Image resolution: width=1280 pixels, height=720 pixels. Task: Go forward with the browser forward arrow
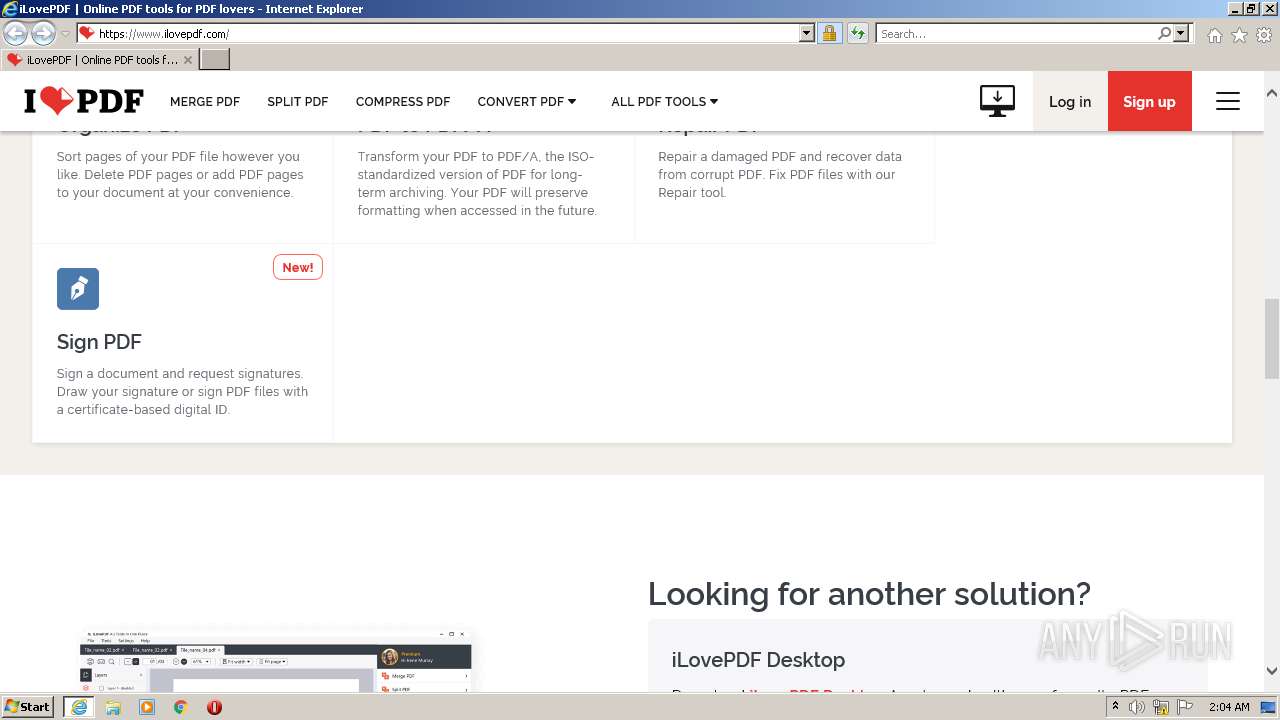(x=43, y=33)
